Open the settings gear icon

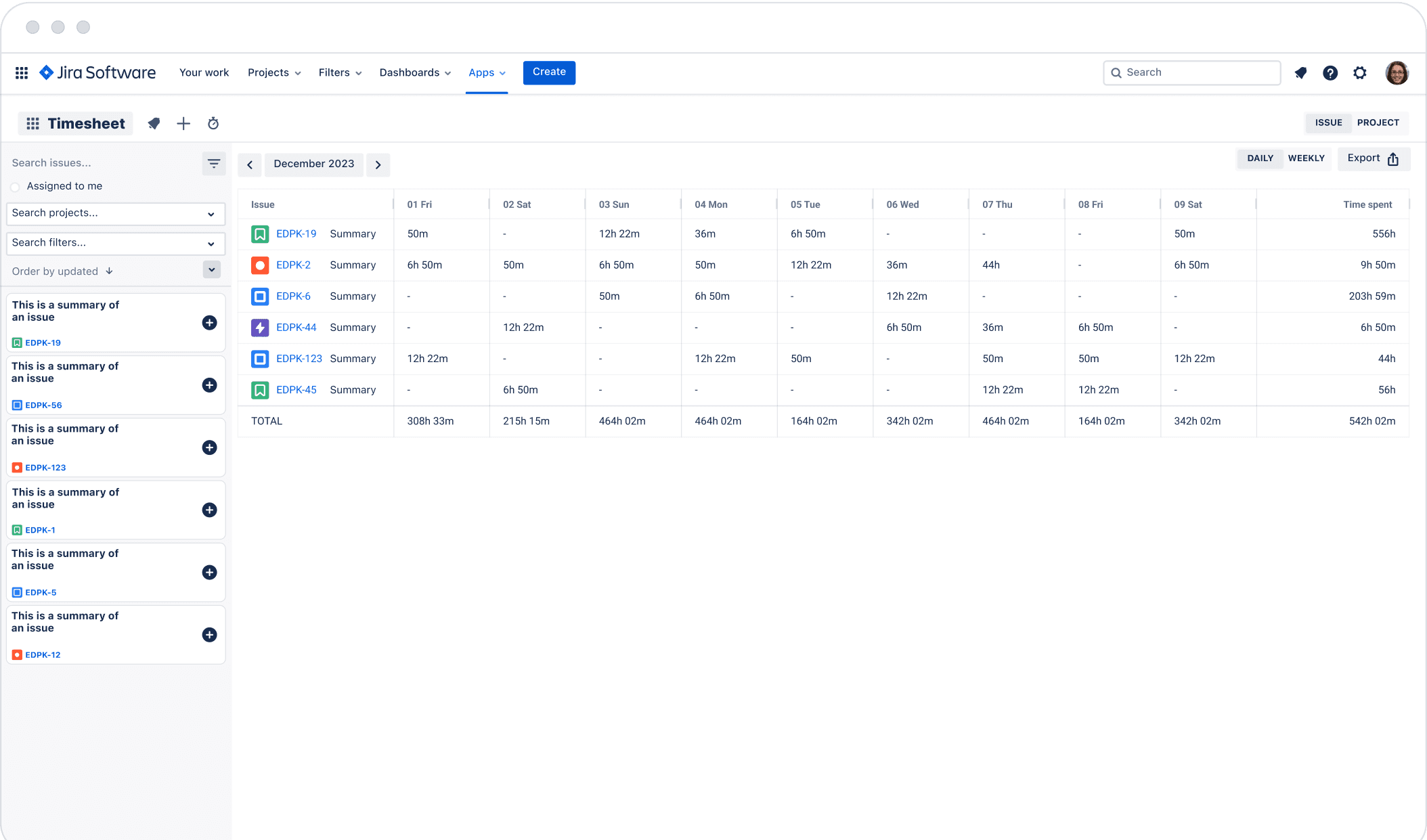pos(1359,73)
